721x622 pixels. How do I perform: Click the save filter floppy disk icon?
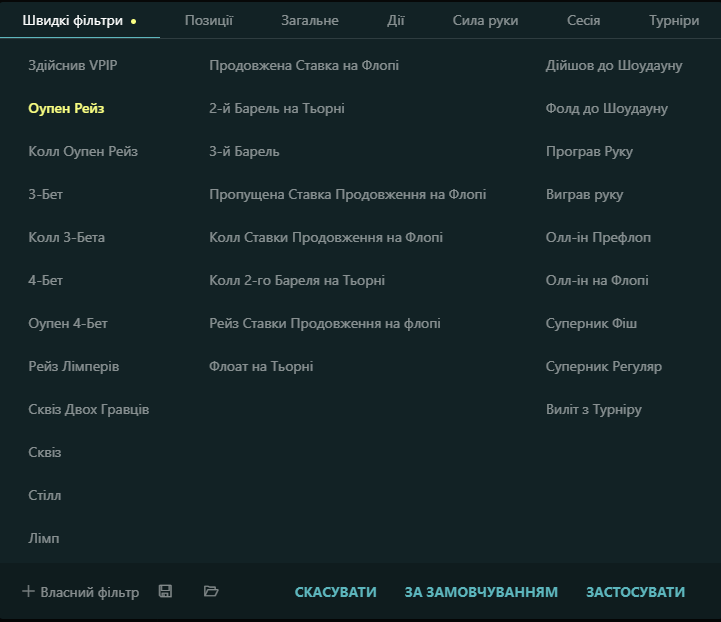coord(165,591)
